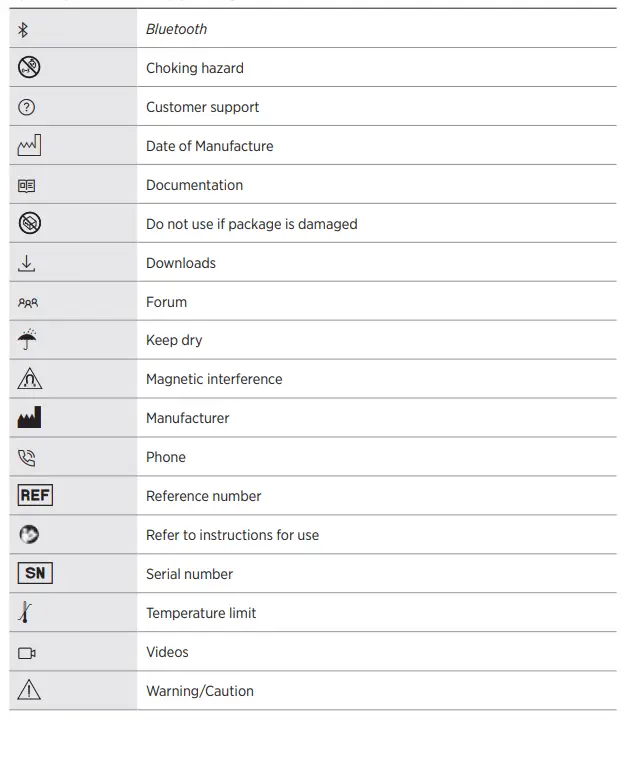Click the Magnetic interference triangle icon
The image size is (629, 770).
click(x=29, y=379)
